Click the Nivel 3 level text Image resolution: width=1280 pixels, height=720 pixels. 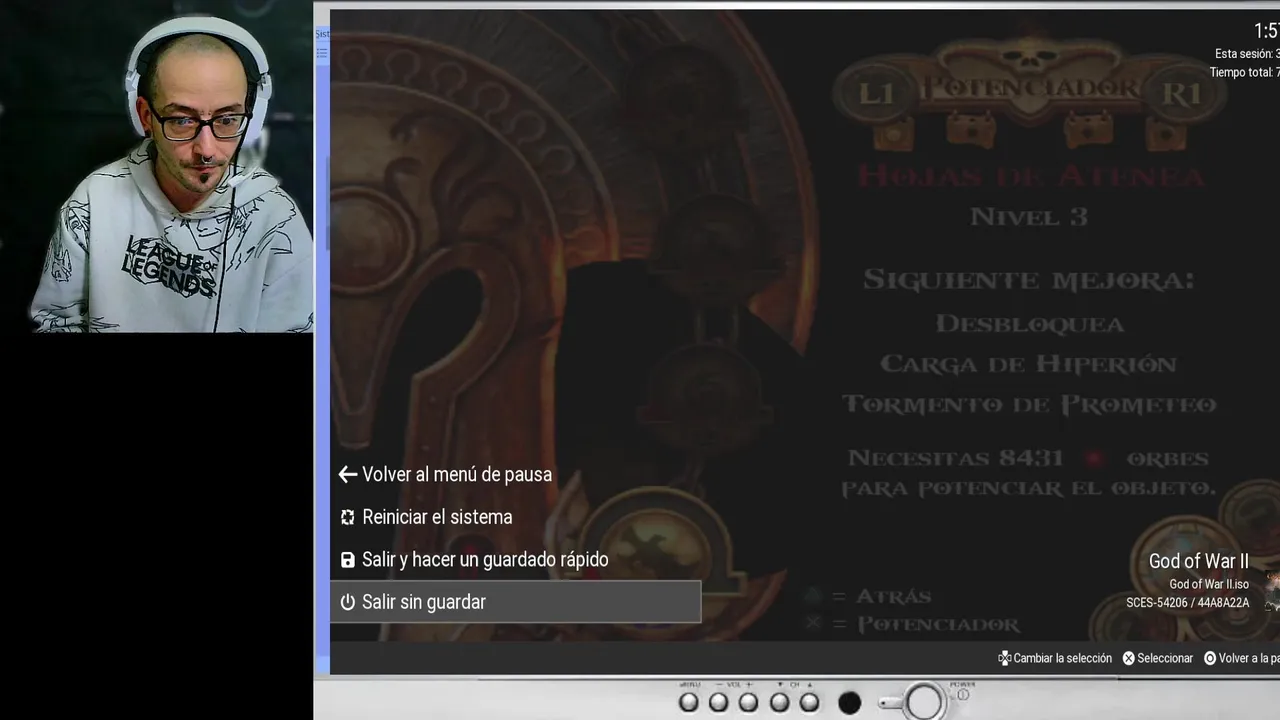tap(1029, 216)
